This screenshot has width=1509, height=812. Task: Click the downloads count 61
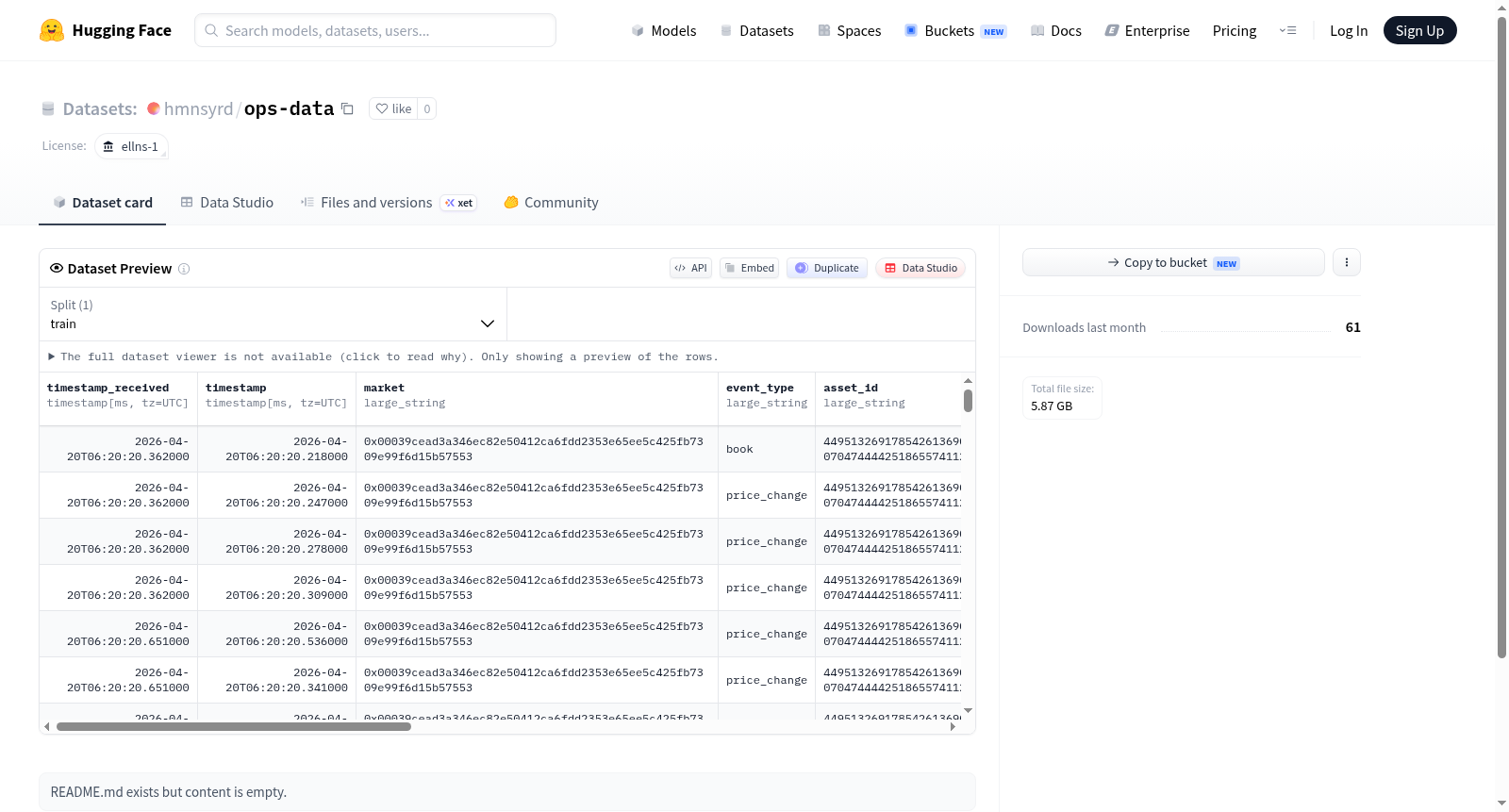click(1353, 327)
